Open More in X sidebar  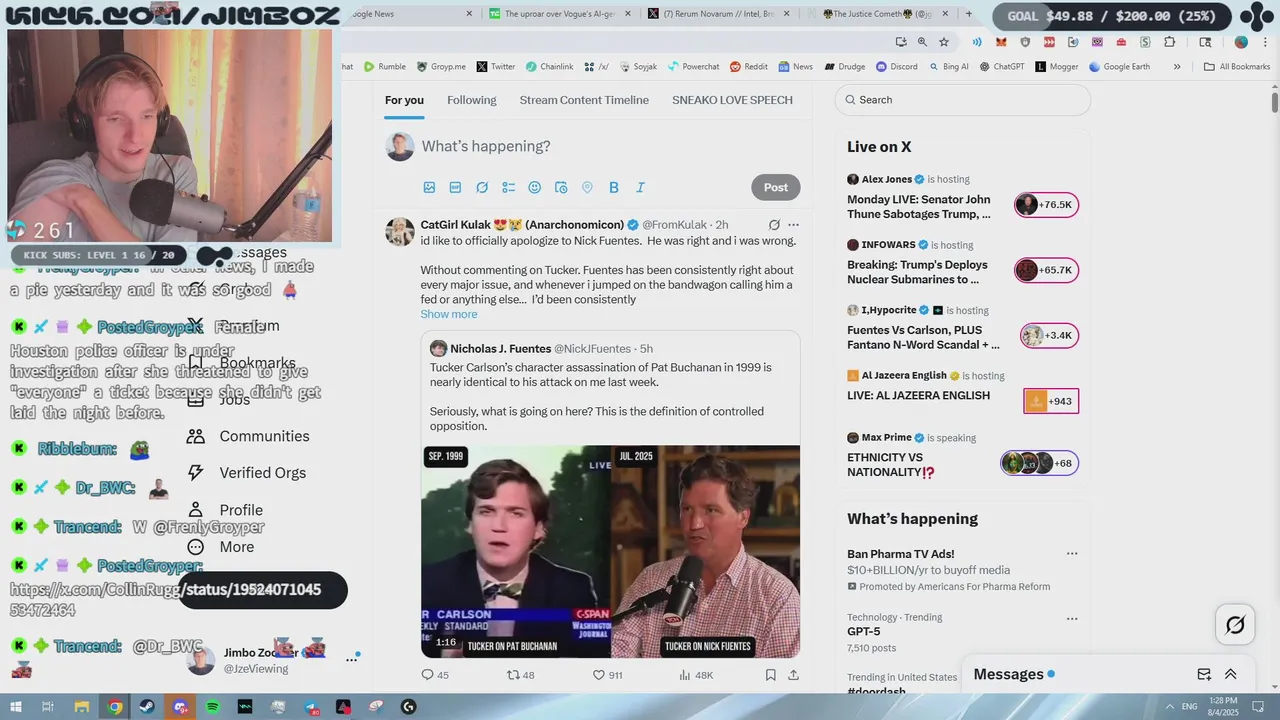pos(223,547)
